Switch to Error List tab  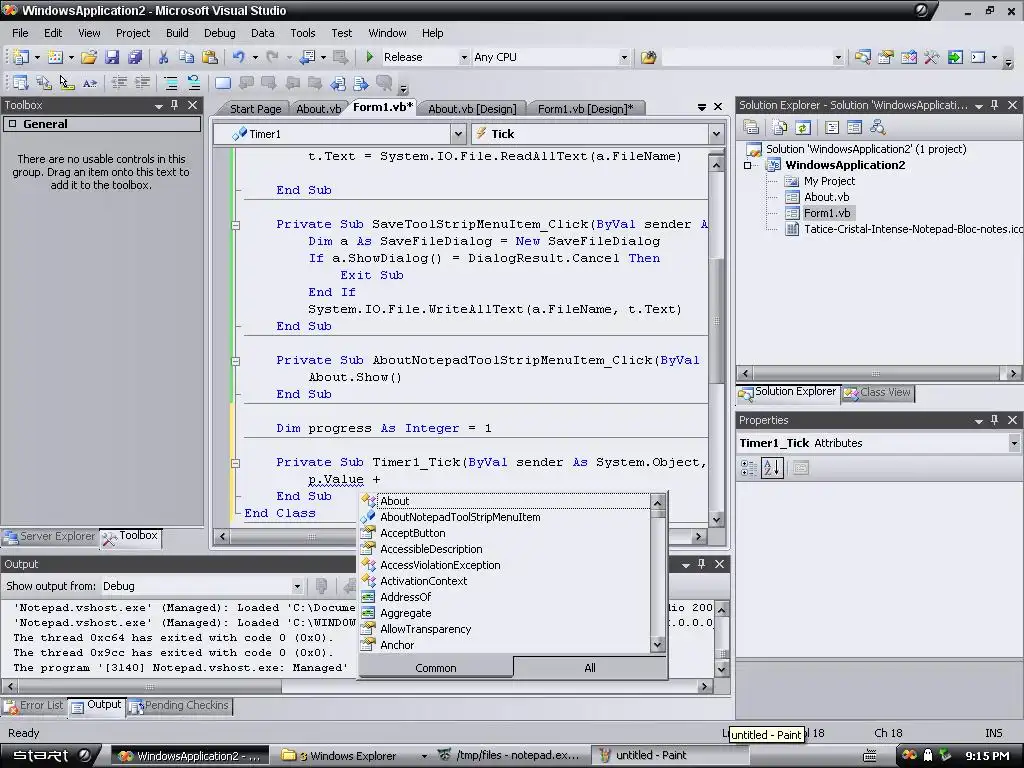(34, 705)
